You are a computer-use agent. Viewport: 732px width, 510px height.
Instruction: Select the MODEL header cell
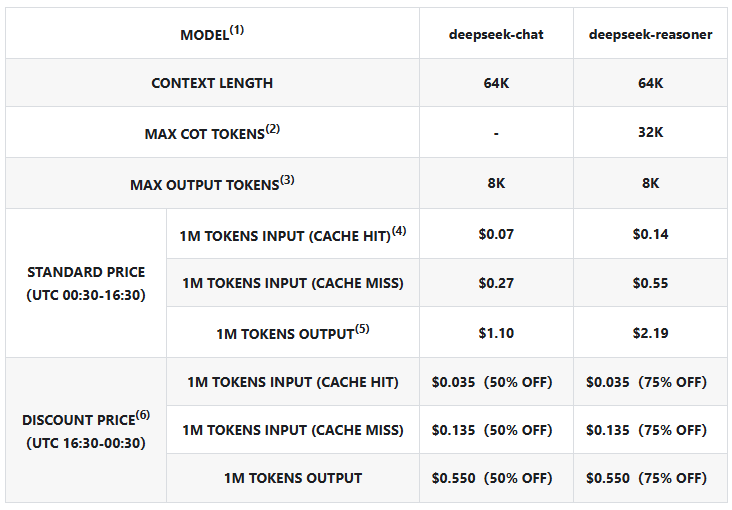pos(212,34)
